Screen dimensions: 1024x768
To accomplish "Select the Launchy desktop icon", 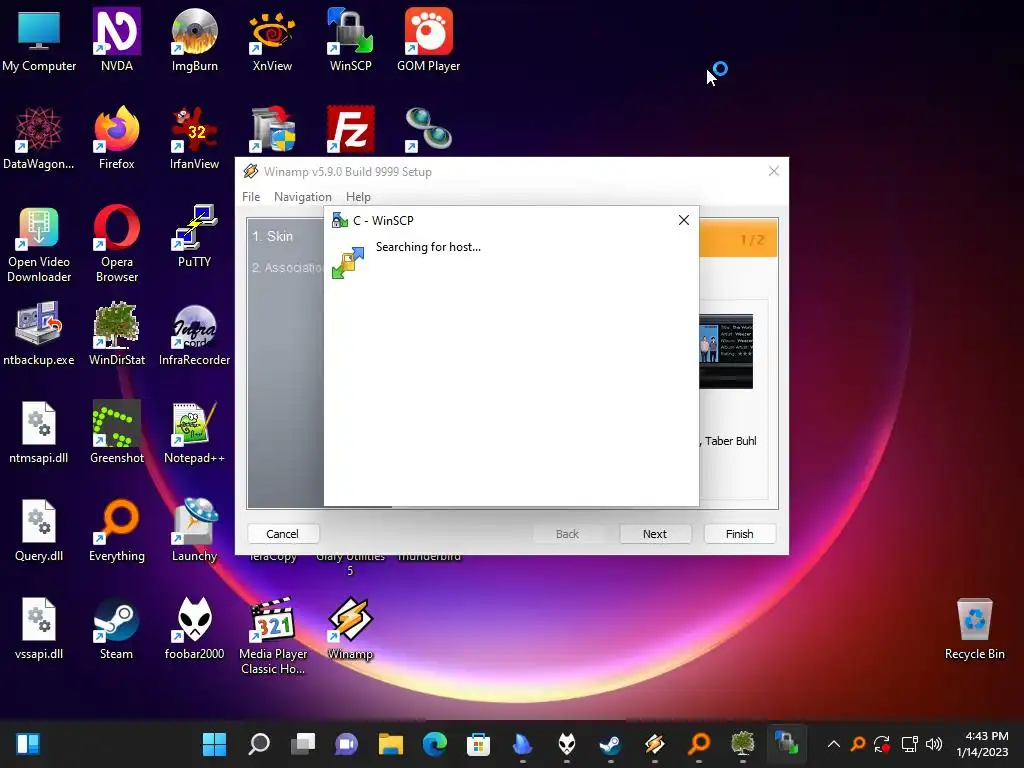I will [194, 530].
